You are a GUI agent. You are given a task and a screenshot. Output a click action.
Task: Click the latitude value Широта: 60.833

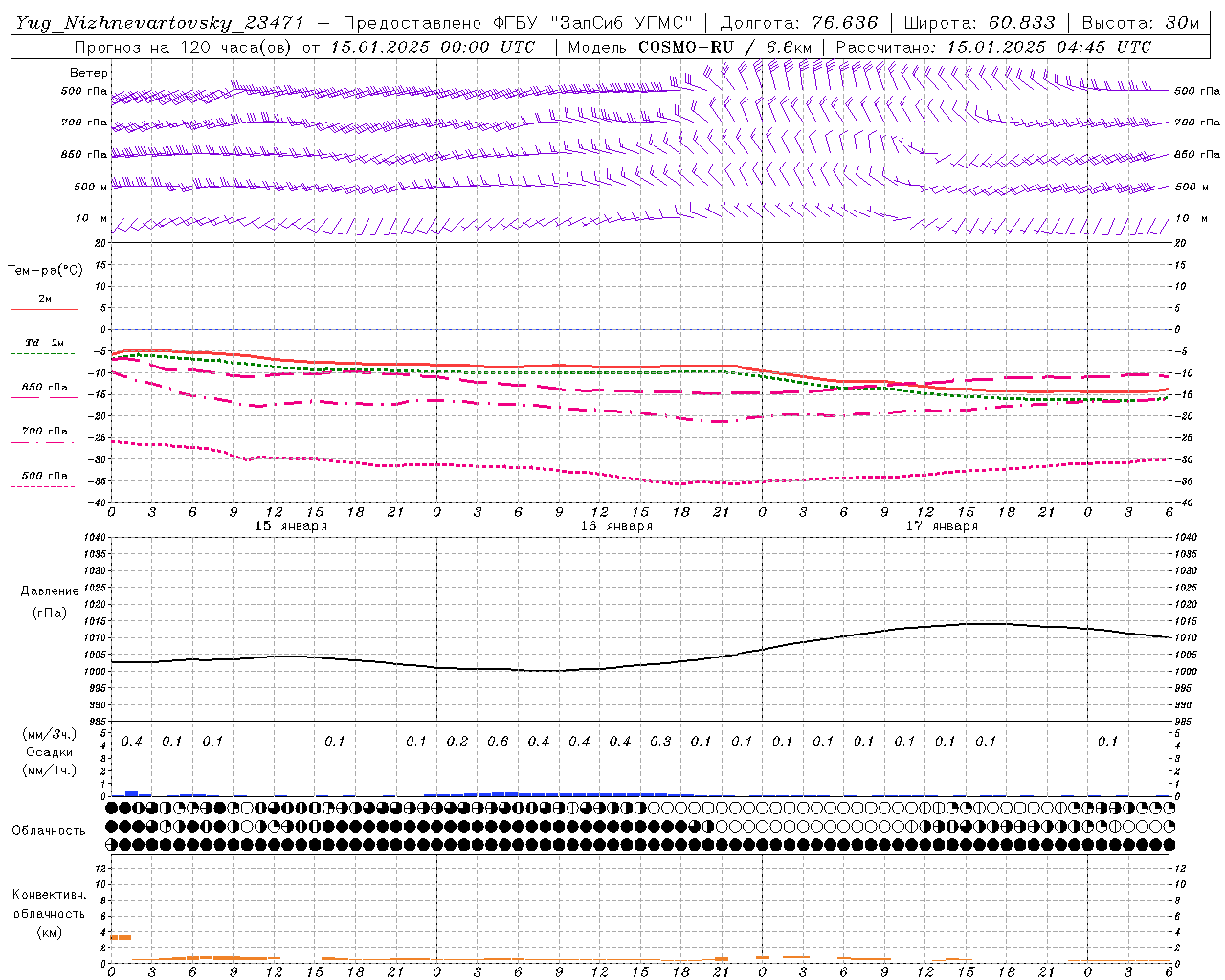point(980,23)
